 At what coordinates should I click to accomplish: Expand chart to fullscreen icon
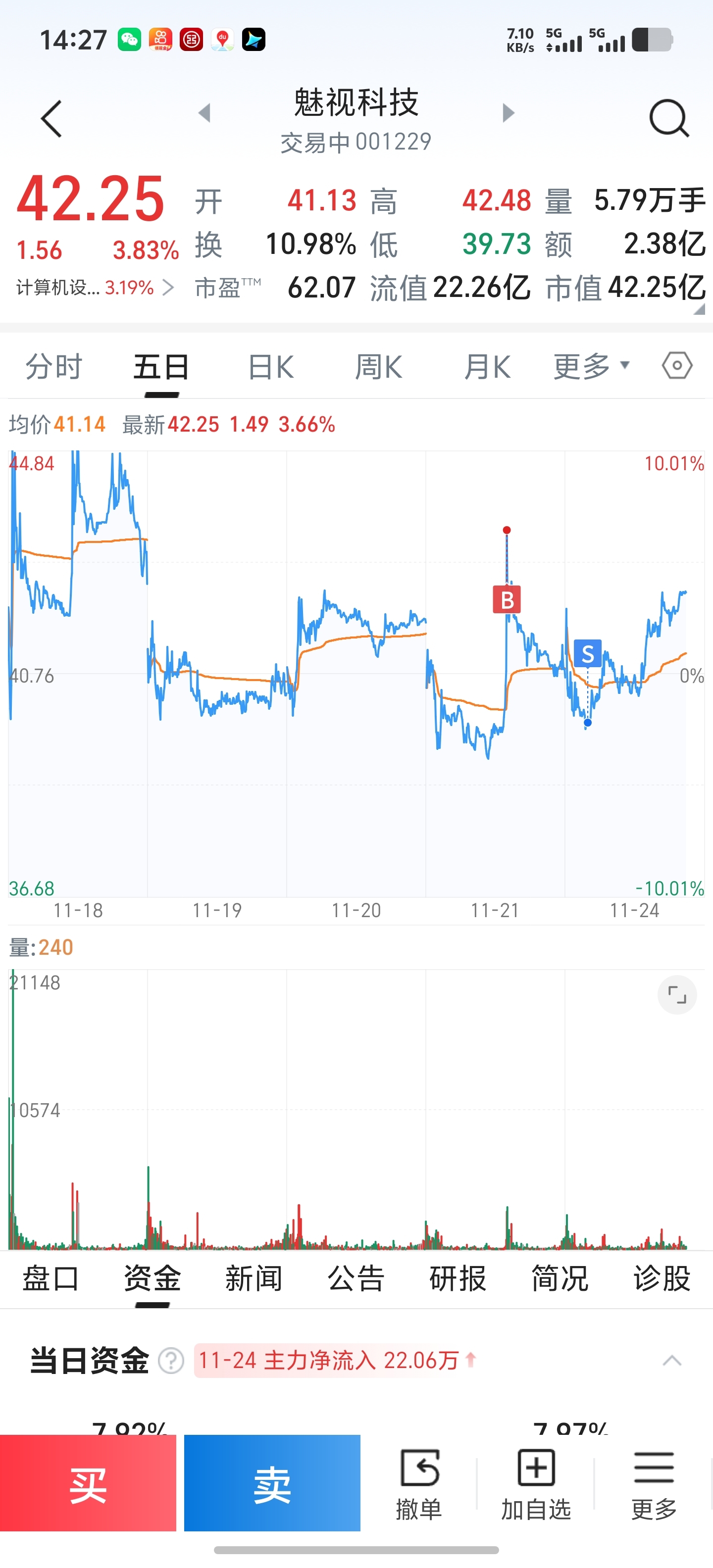coord(676,995)
